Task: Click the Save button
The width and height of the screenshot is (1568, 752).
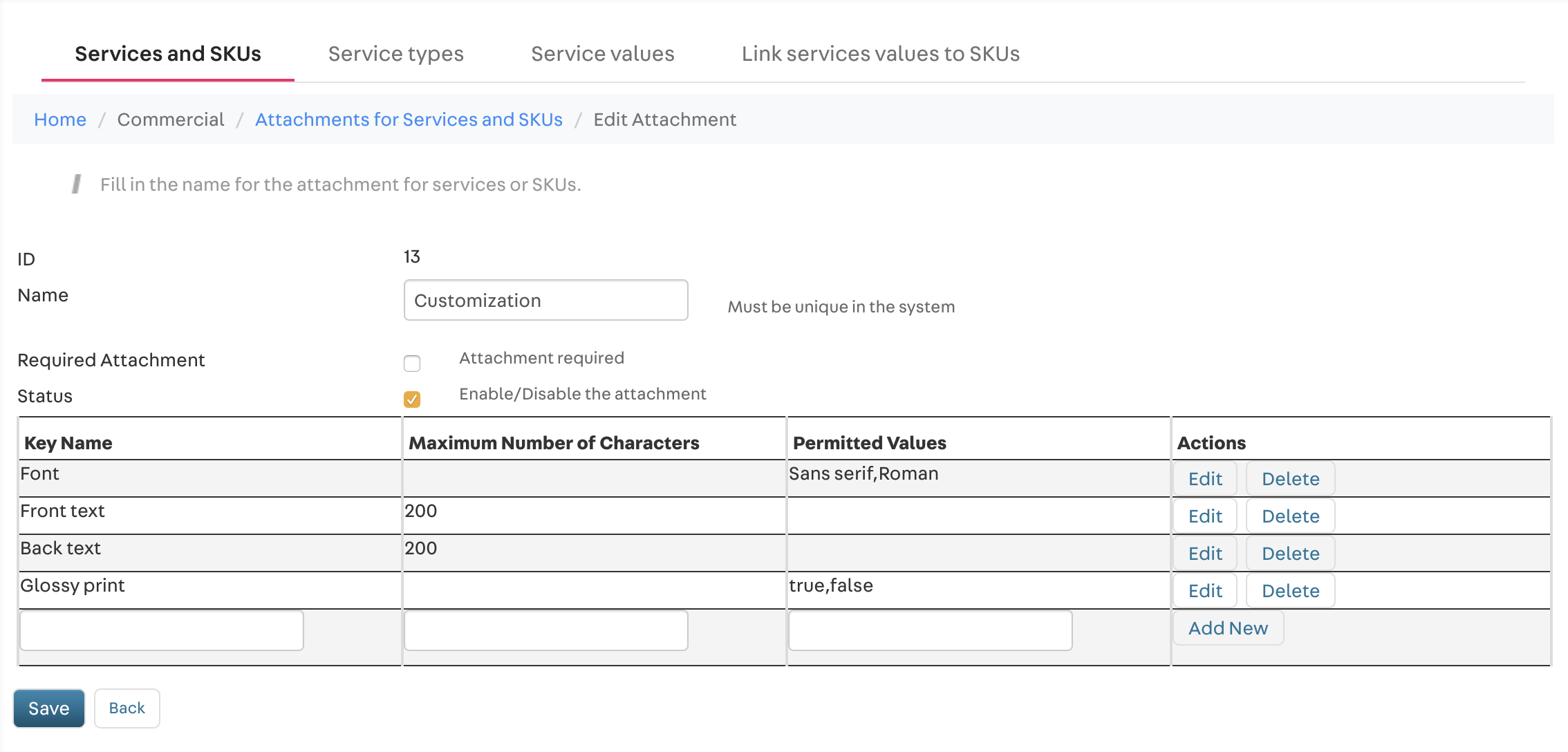Action: pos(49,708)
